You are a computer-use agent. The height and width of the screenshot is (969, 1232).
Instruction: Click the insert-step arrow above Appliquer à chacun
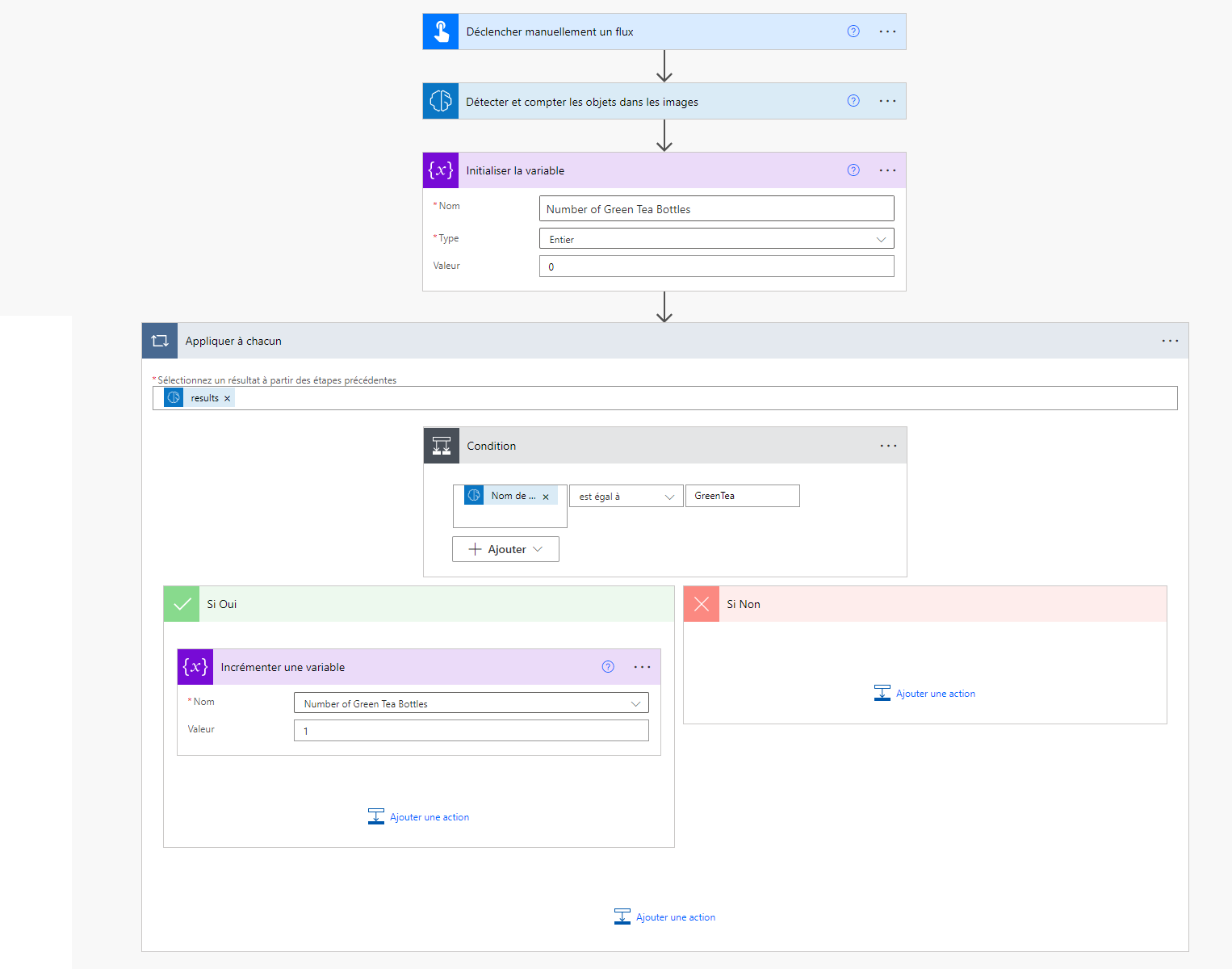pos(664,307)
